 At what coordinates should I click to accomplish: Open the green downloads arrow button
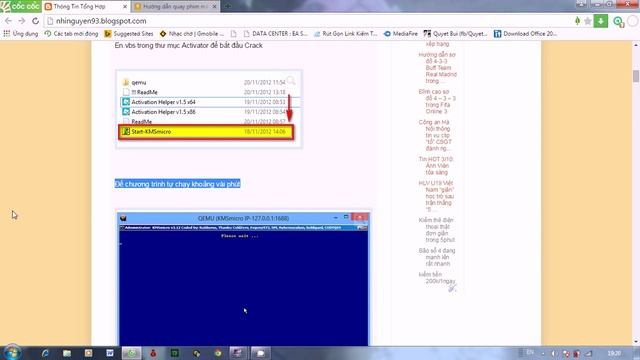click(x=601, y=21)
